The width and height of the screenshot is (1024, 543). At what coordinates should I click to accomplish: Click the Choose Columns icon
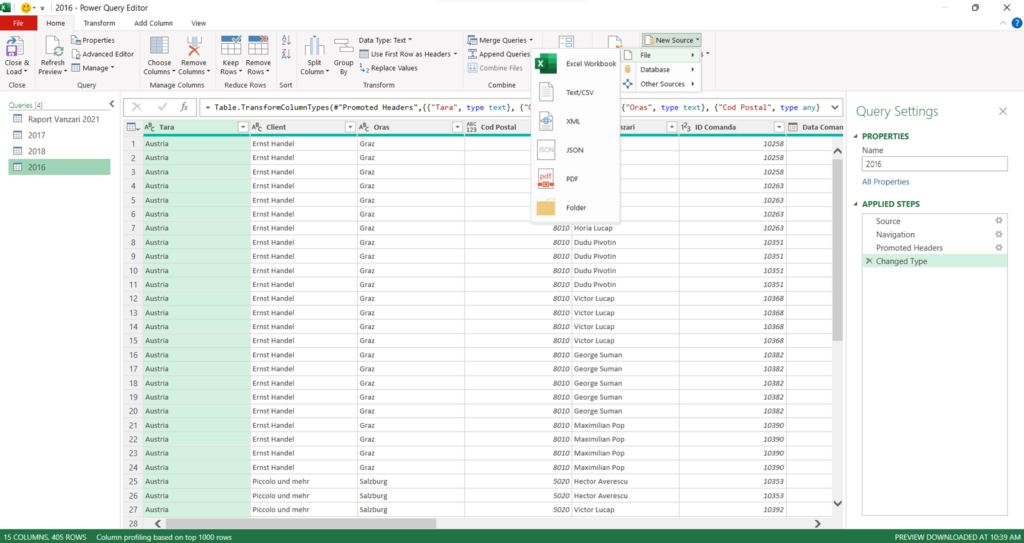tap(159, 46)
